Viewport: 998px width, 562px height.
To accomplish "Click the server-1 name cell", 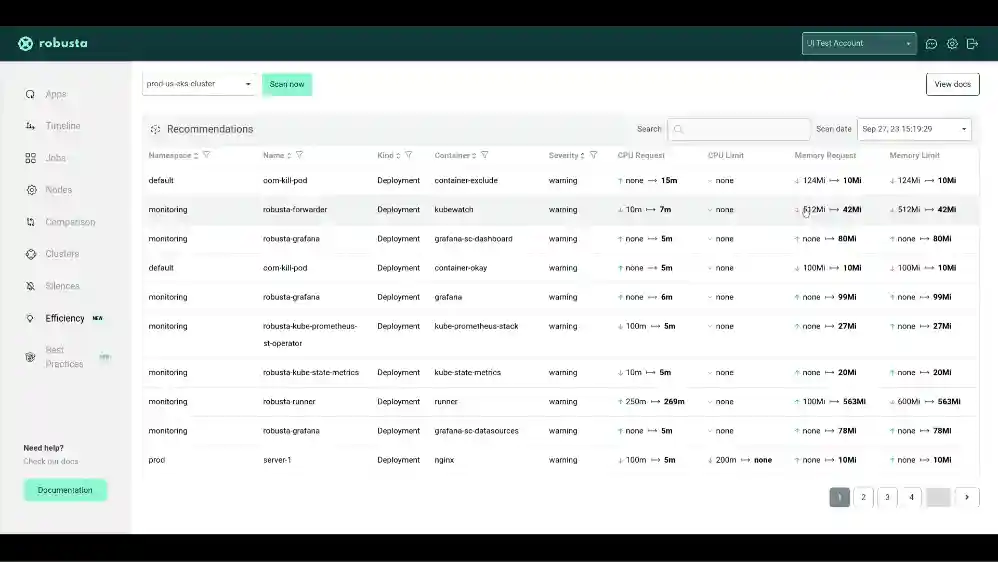I will pyautogui.click(x=277, y=460).
